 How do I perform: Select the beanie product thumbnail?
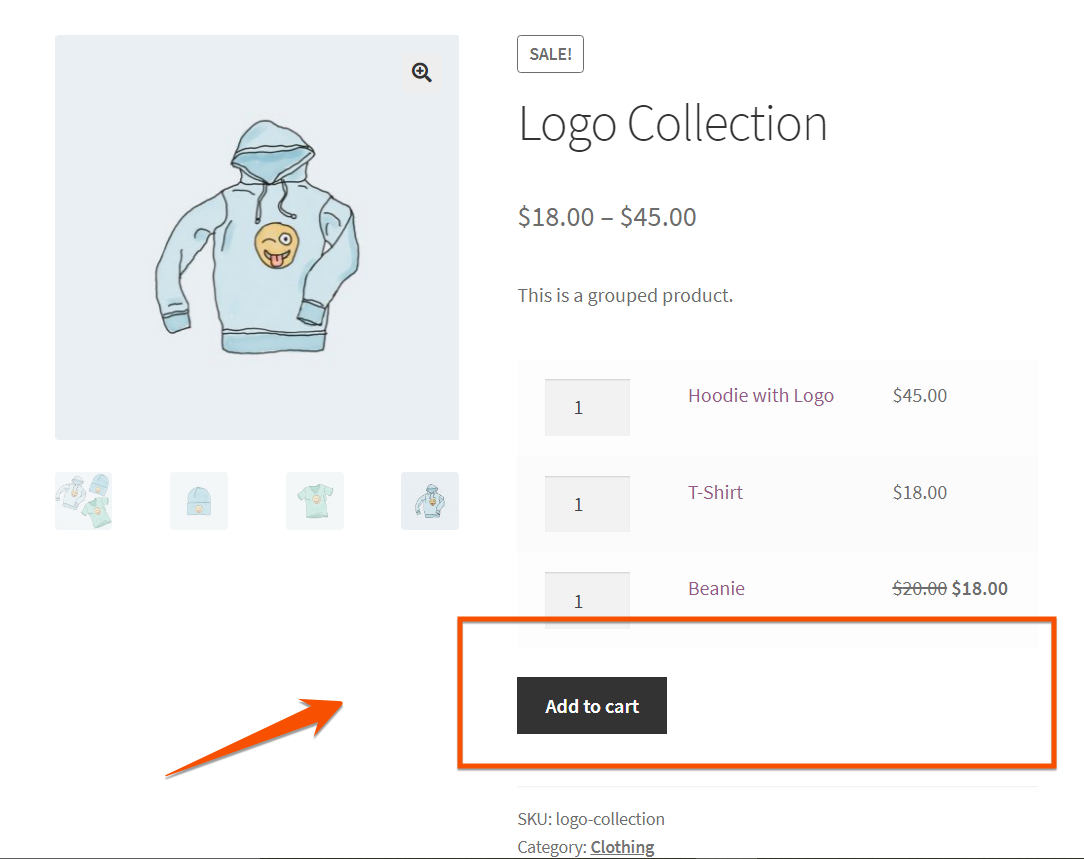click(198, 500)
